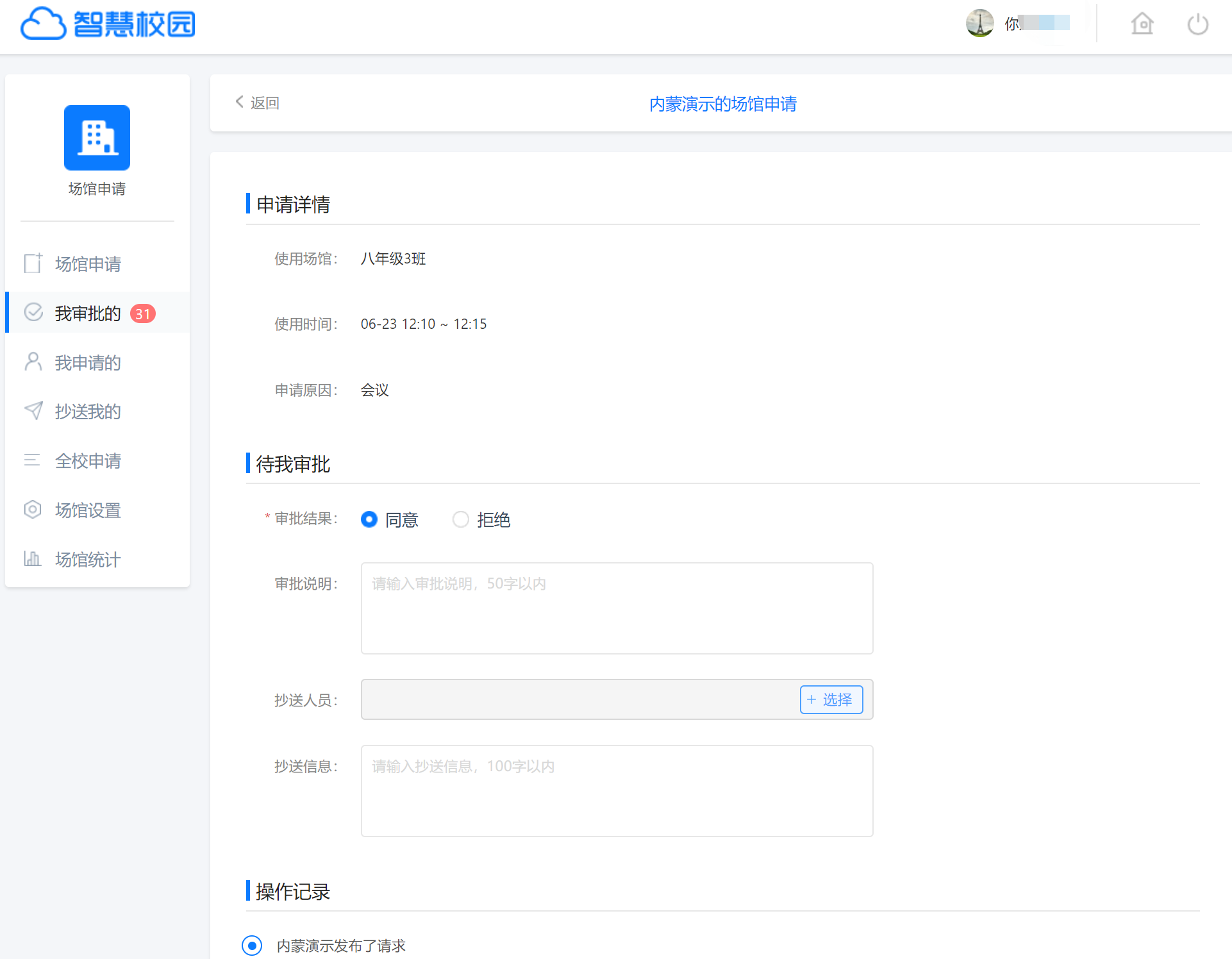
Task: Click the 内蒙演示的场馆申请 title link
Action: click(722, 104)
